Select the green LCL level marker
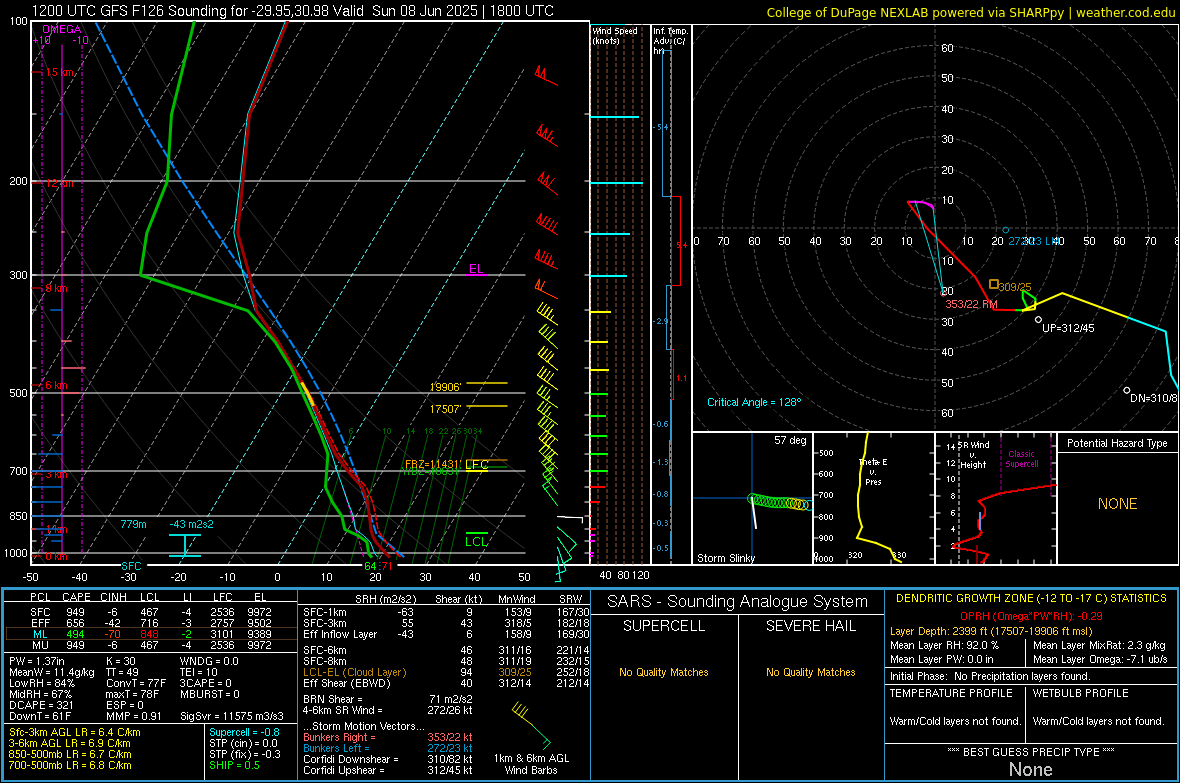 476,541
